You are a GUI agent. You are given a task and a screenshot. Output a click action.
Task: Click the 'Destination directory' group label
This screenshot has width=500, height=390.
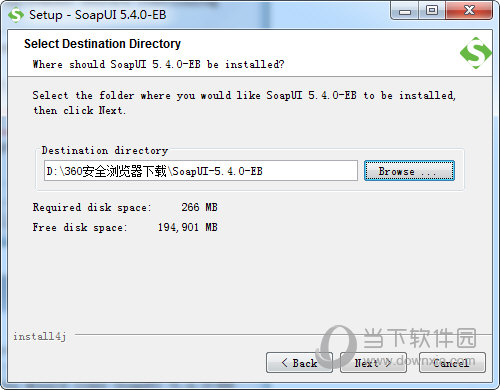click(105, 150)
